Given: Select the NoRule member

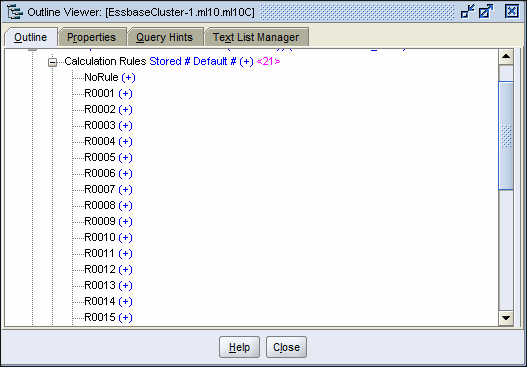Looking at the screenshot, I should pyautogui.click(x=110, y=77).
